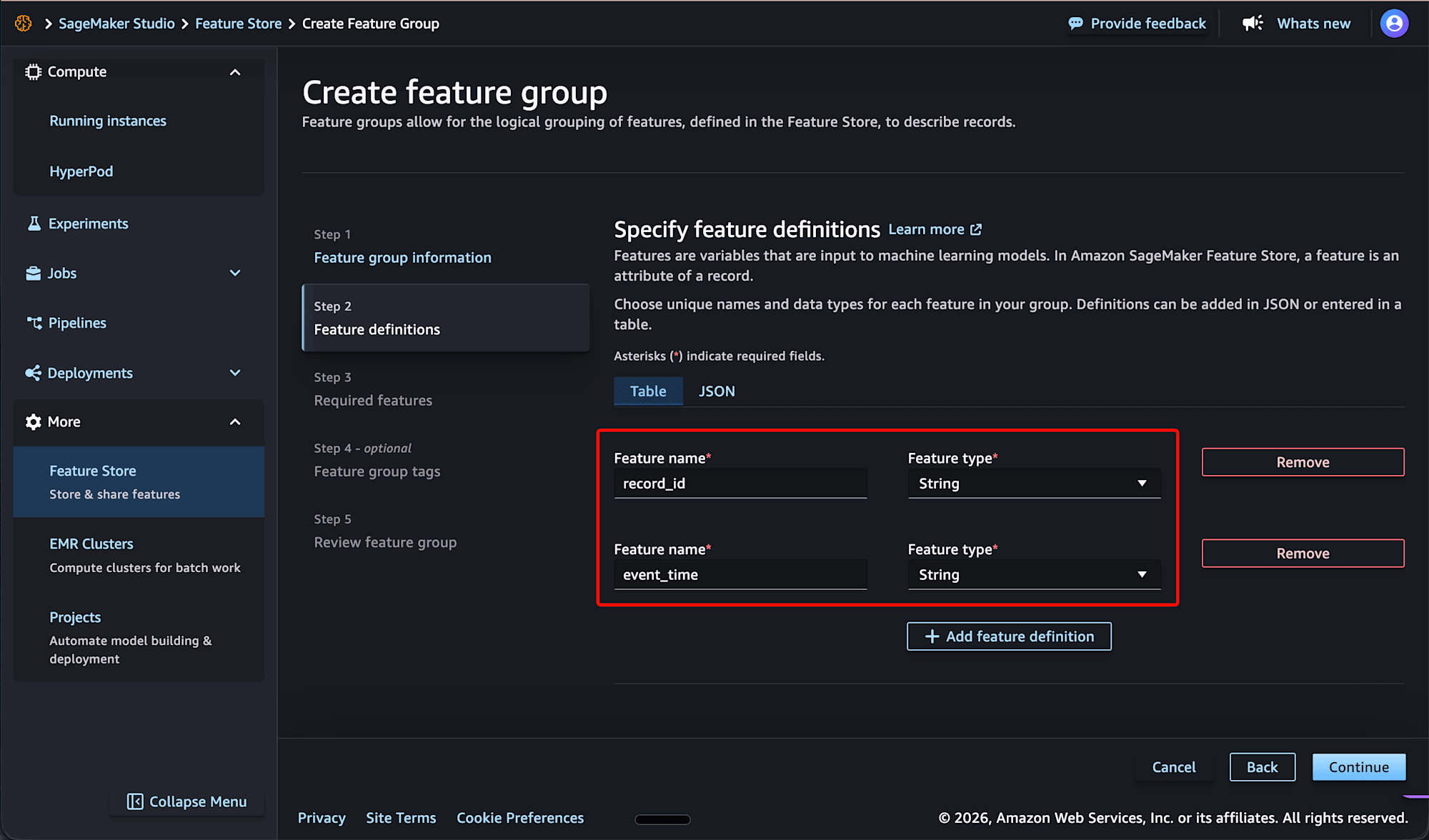
Task: Click SageMaker Studio breadcrumb
Action: pos(116,24)
